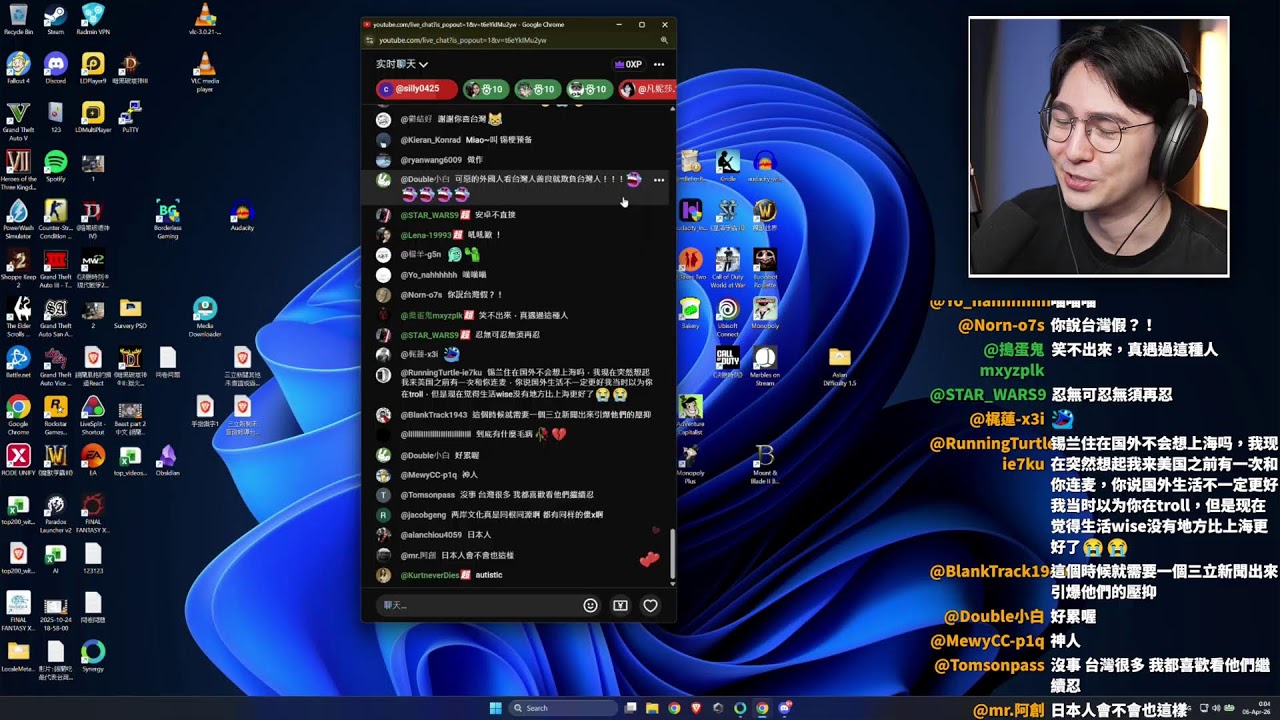Select the LiveSplit shortcut icon
Screen dimensions: 1280x720
(93, 415)
